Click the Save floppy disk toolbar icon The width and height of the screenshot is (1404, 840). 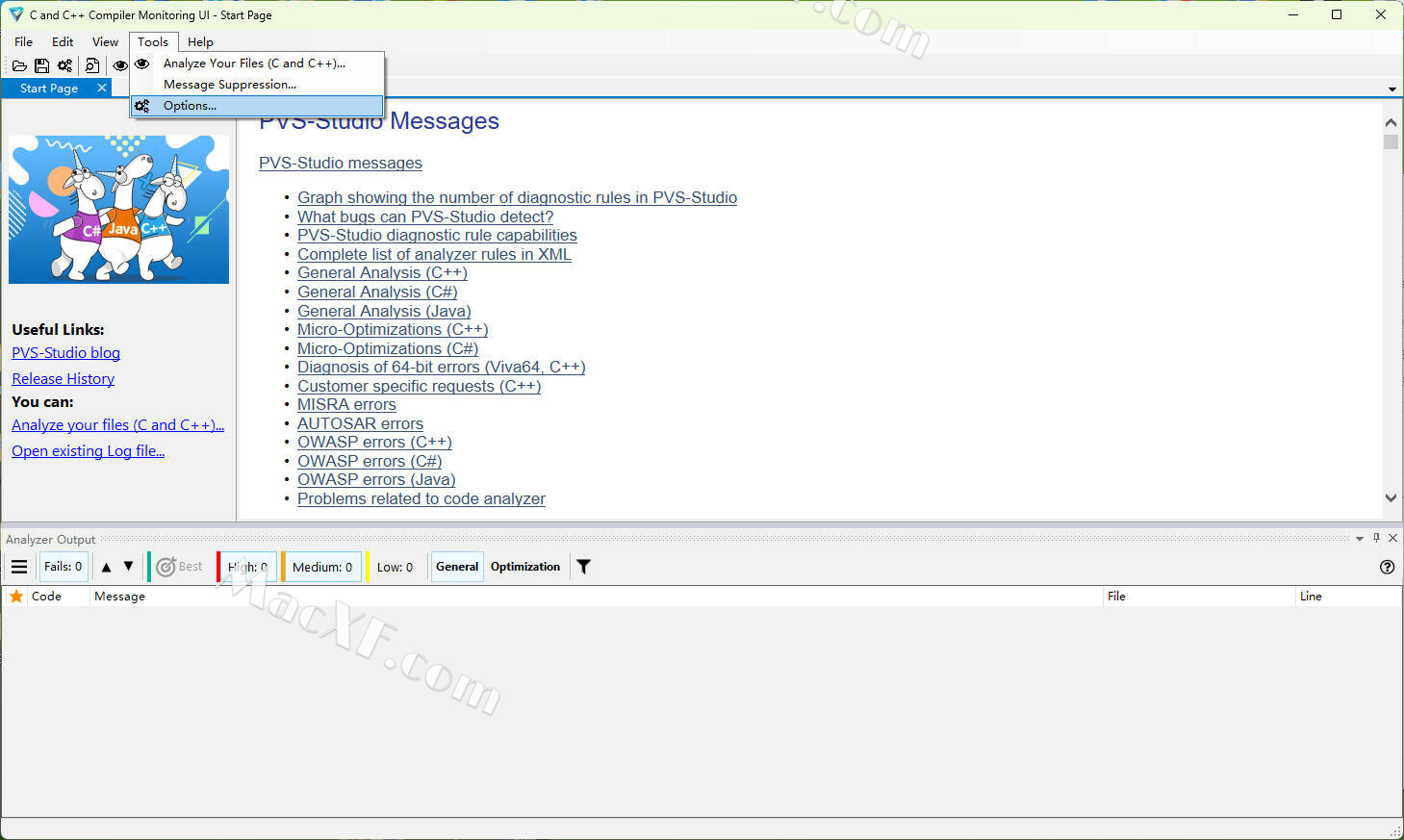41,65
